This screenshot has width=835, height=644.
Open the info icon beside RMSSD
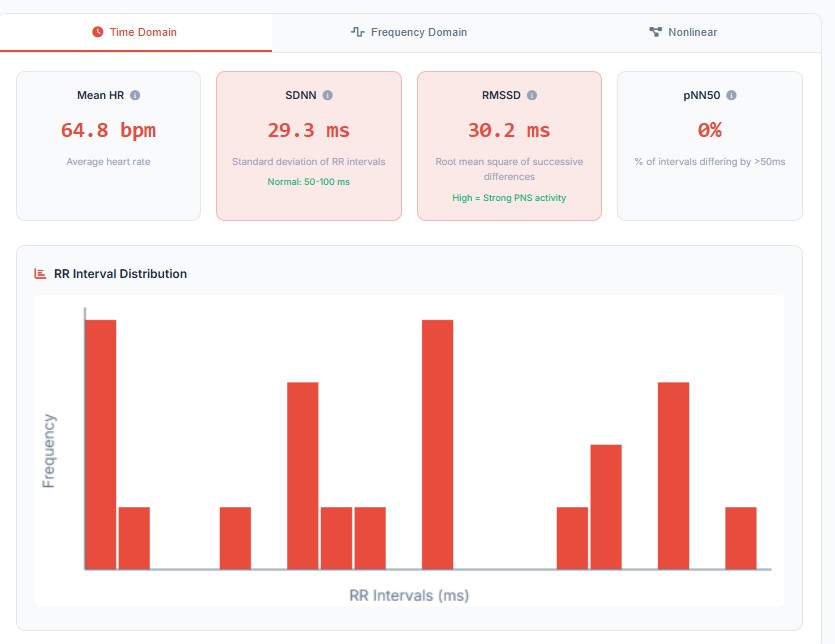[532, 95]
